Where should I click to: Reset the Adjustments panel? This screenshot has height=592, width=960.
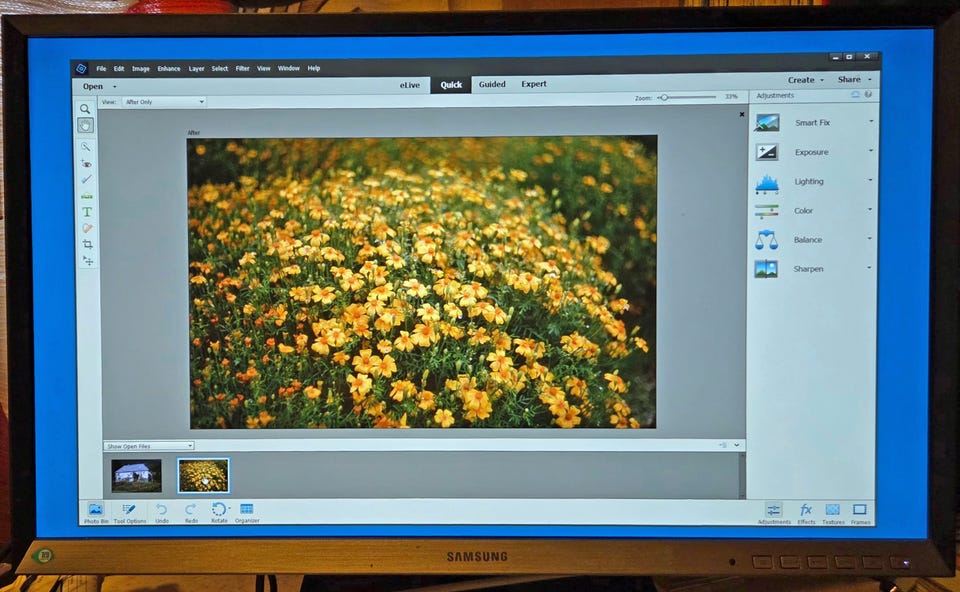pyautogui.click(x=855, y=95)
